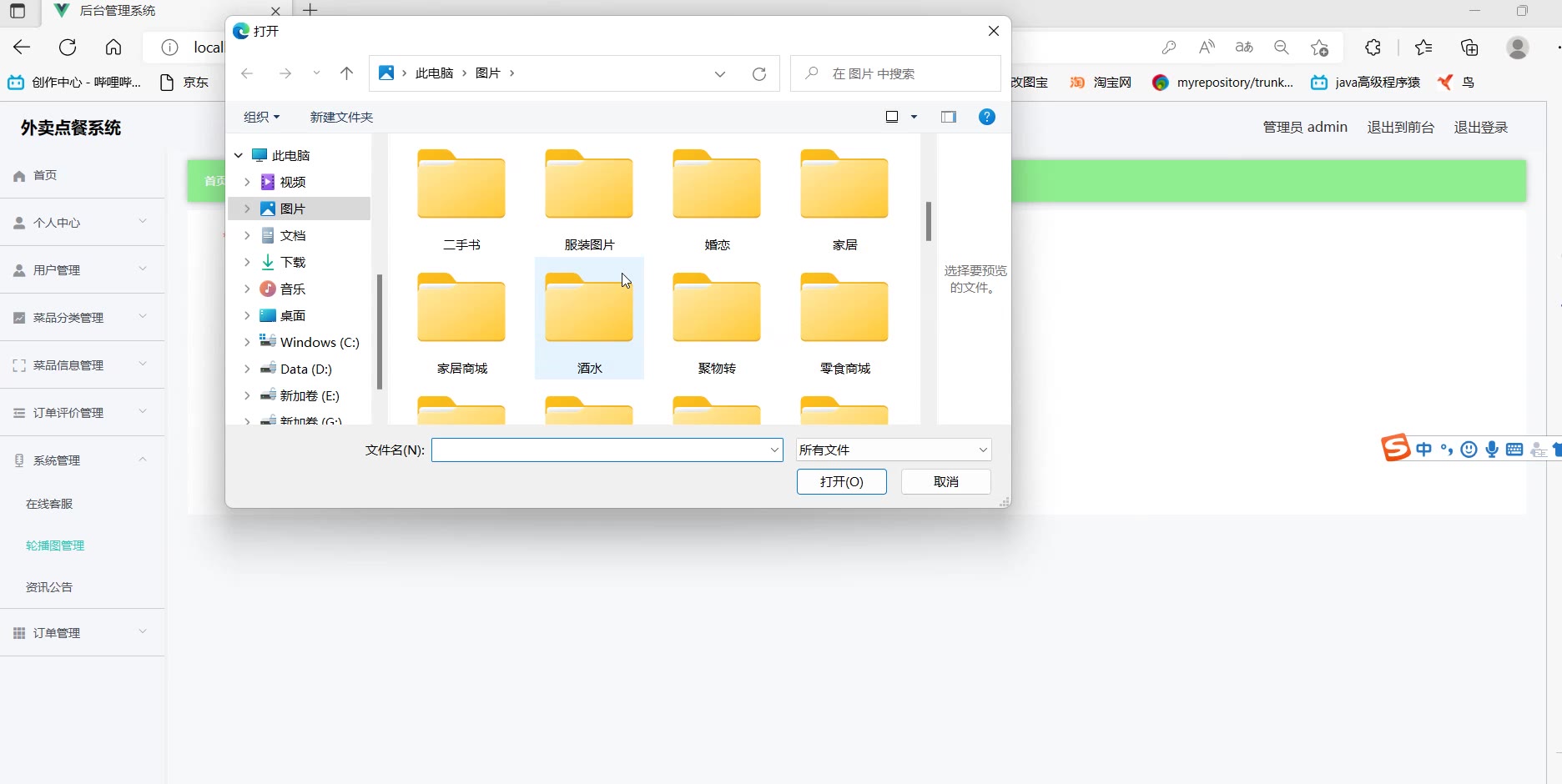
Task: Expand 菜品信息管理 sidebar menu
Action: click(82, 365)
